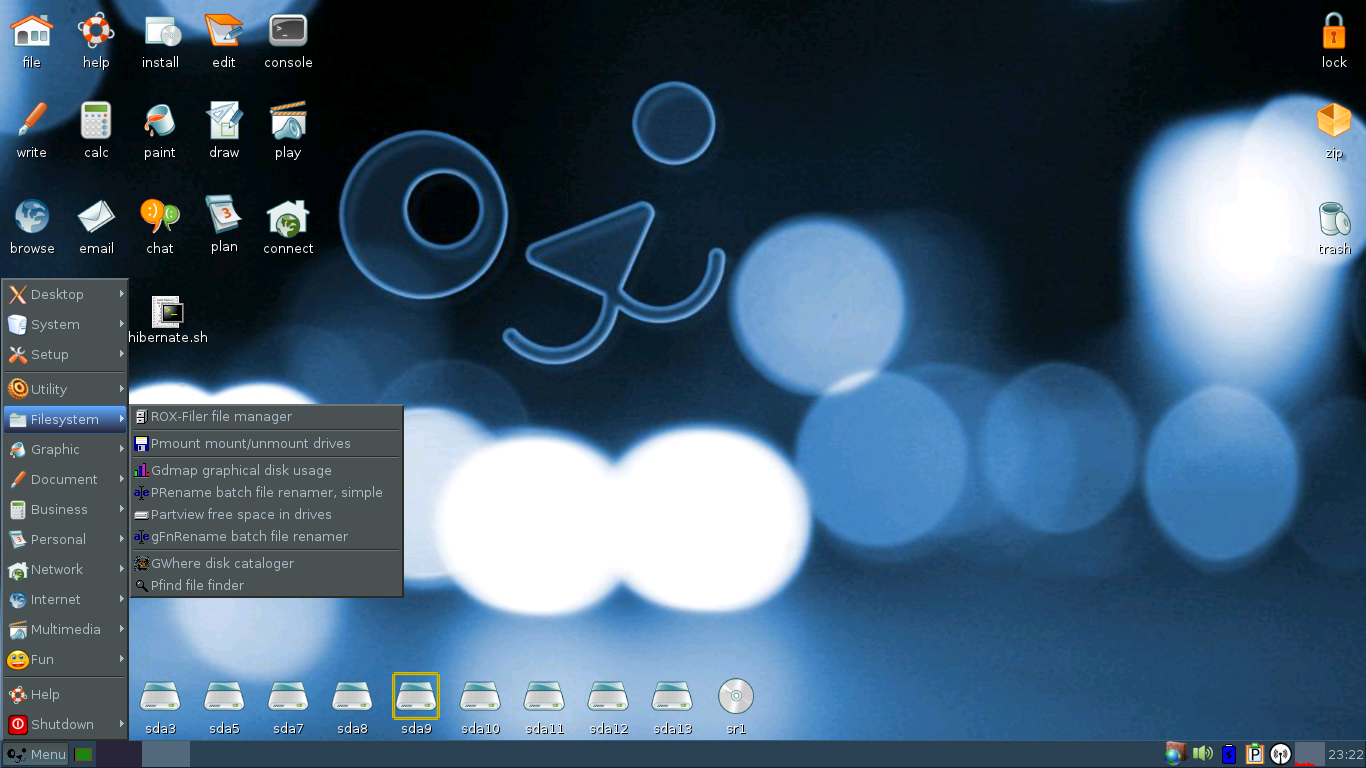This screenshot has height=768, width=1366.
Task: Open gFnRename batch file renamer
Action: pyautogui.click(x=266, y=536)
